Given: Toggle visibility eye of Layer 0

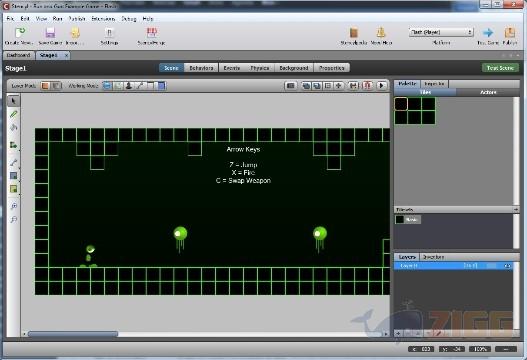Looking at the screenshot, I should coord(507,266).
